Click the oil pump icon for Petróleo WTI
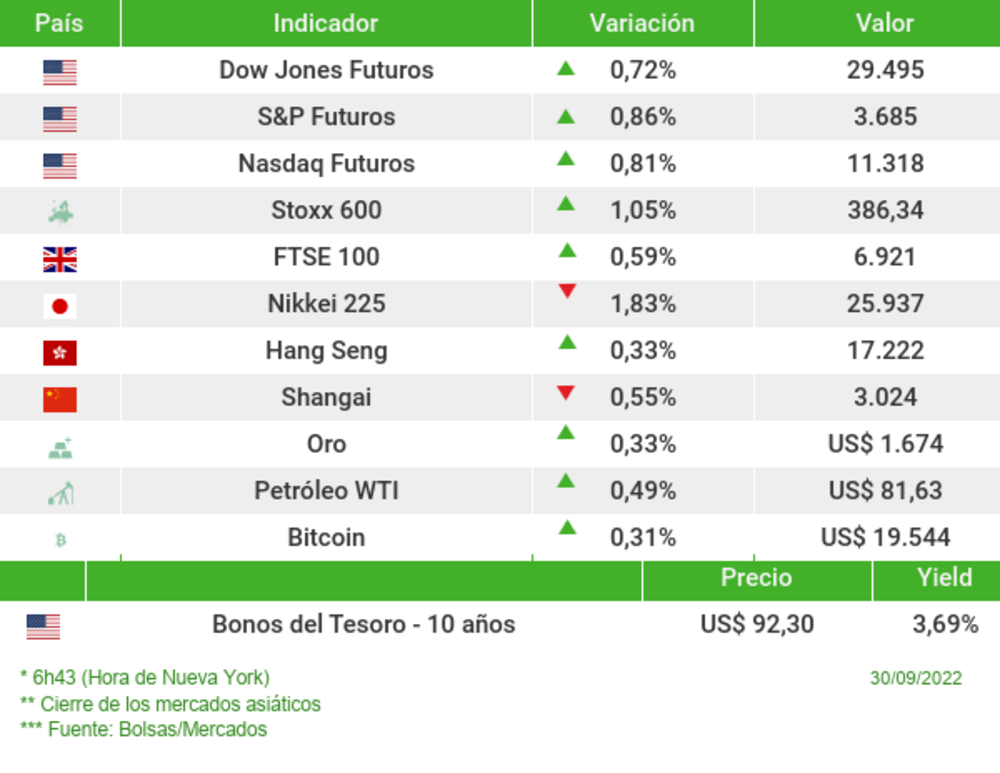The image size is (1000, 773). pyautogui.click(x=61, y=493)
